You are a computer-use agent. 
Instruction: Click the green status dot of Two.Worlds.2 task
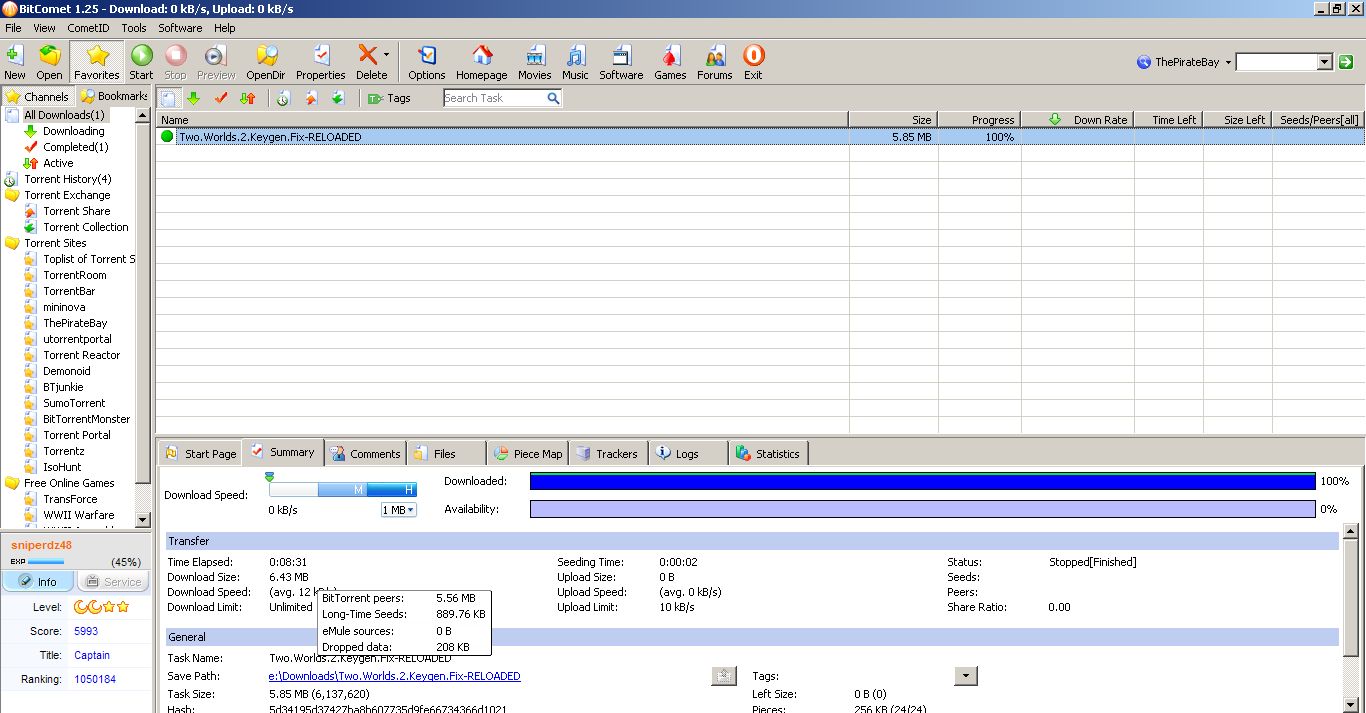[x=167, y=137]
